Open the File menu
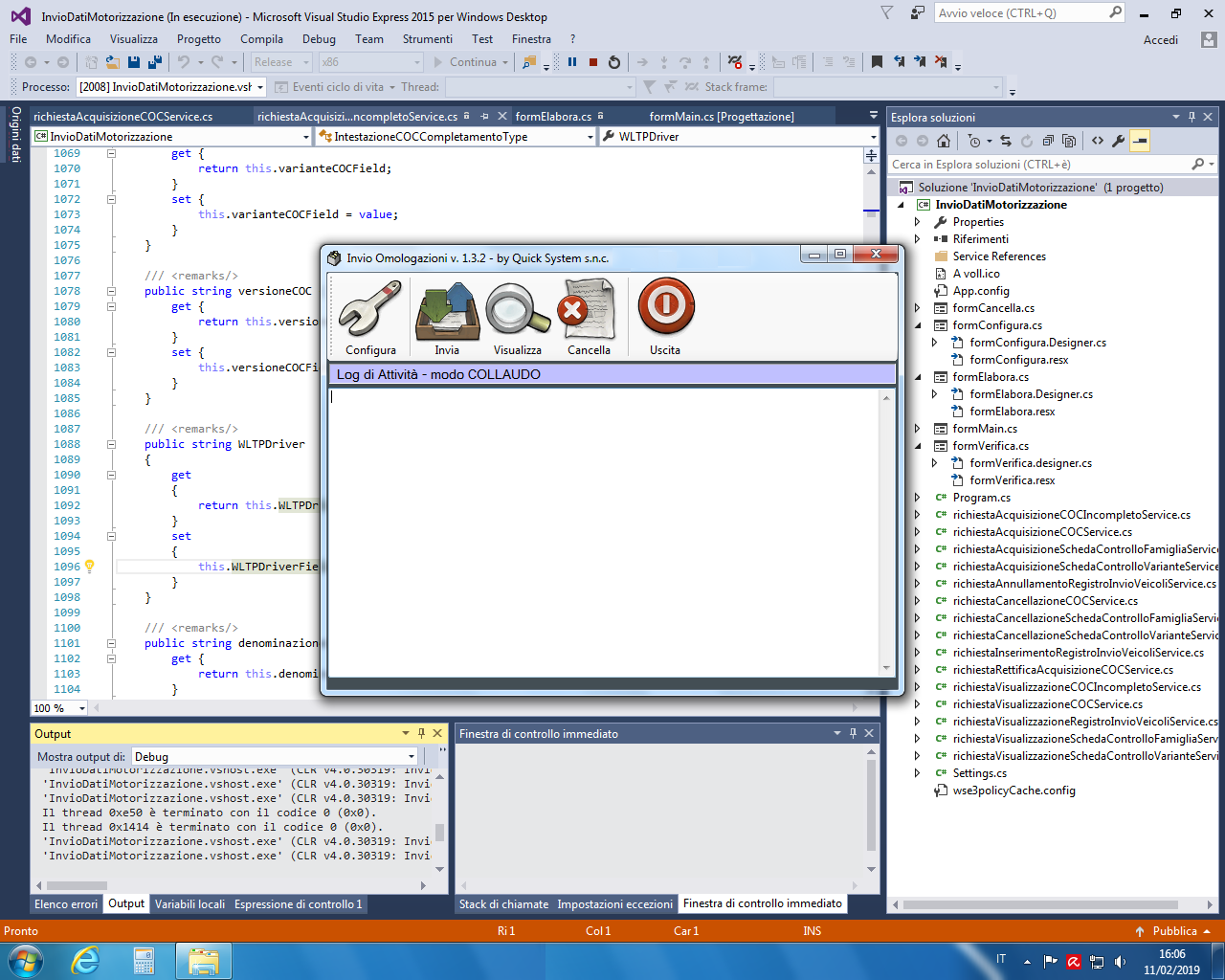This screenshot has width=1225, height=980. pos(18,39)
